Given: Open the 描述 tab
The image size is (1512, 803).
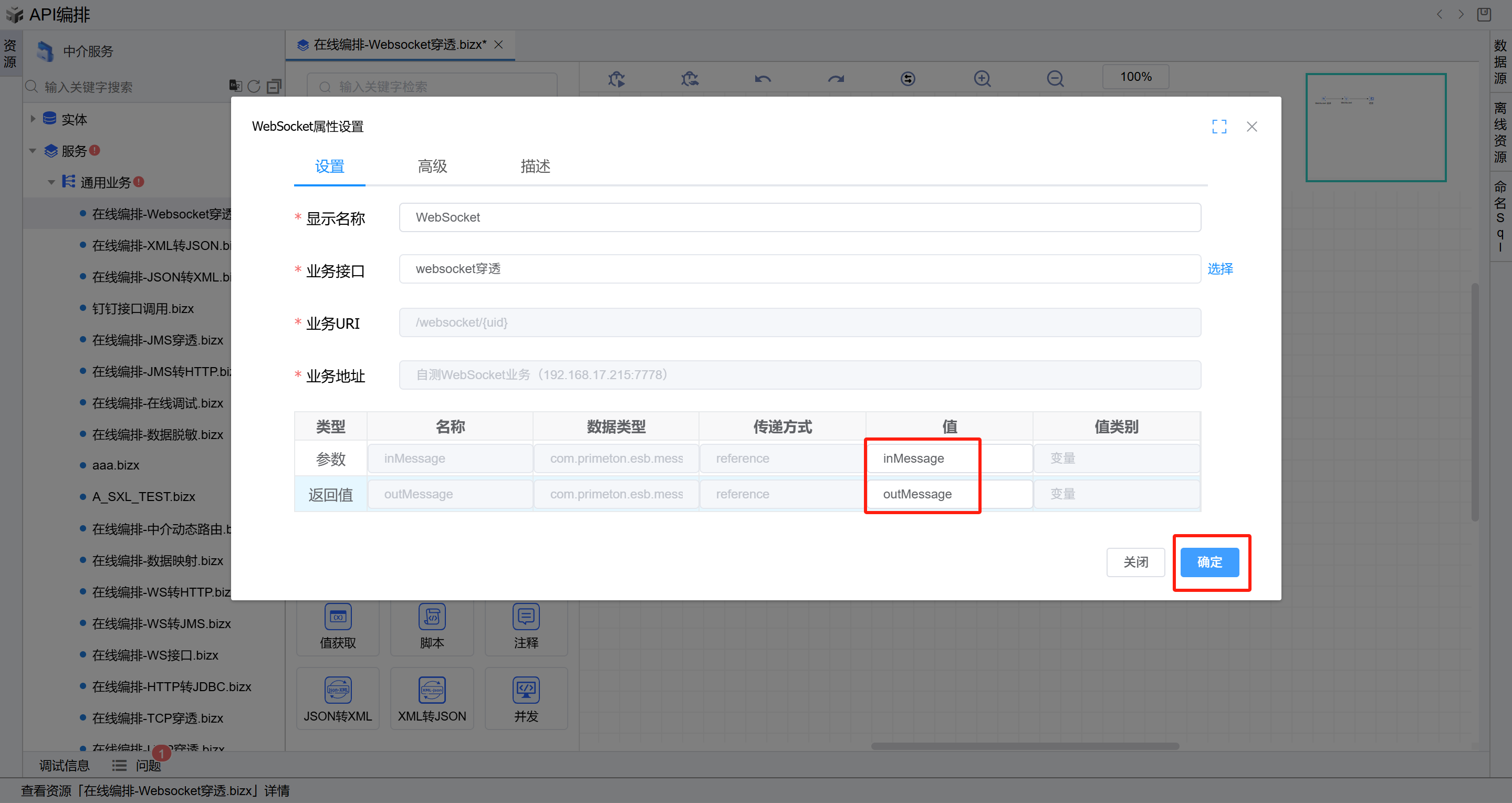Looking at the screenshot, I should (535, 166).
